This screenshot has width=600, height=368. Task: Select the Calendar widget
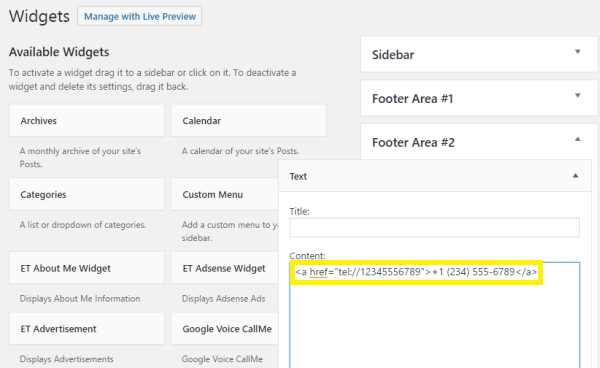[249, 120]
